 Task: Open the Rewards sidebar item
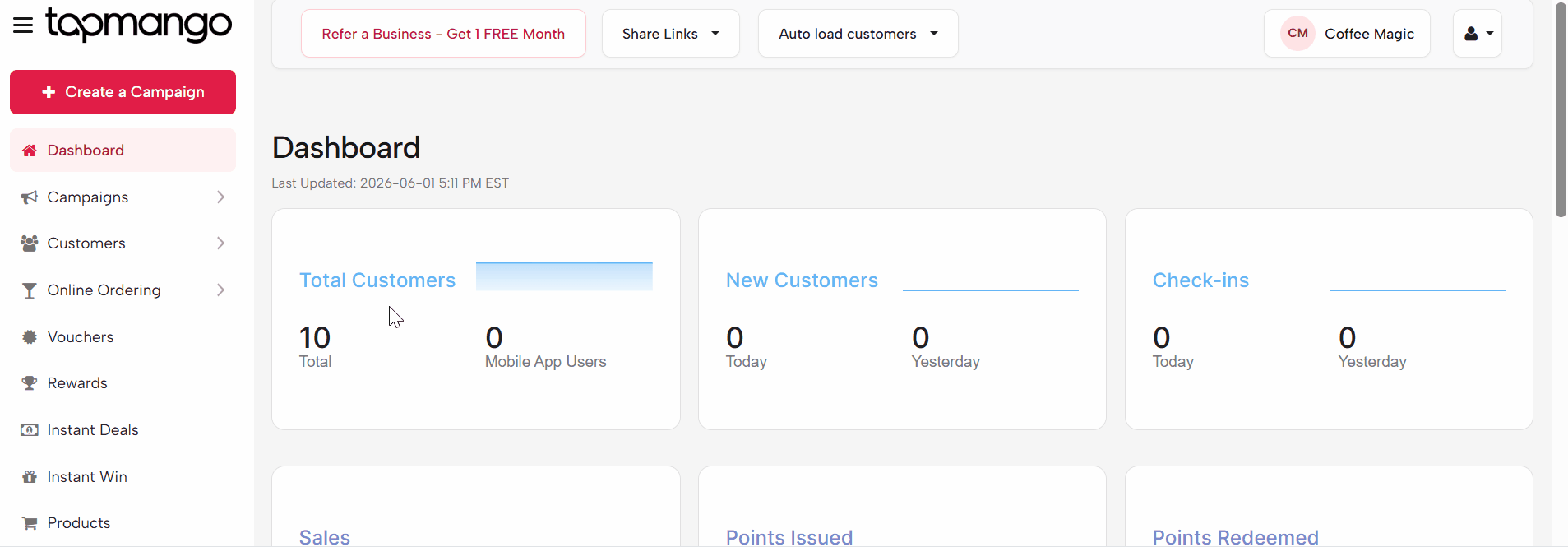coord(123,383)
